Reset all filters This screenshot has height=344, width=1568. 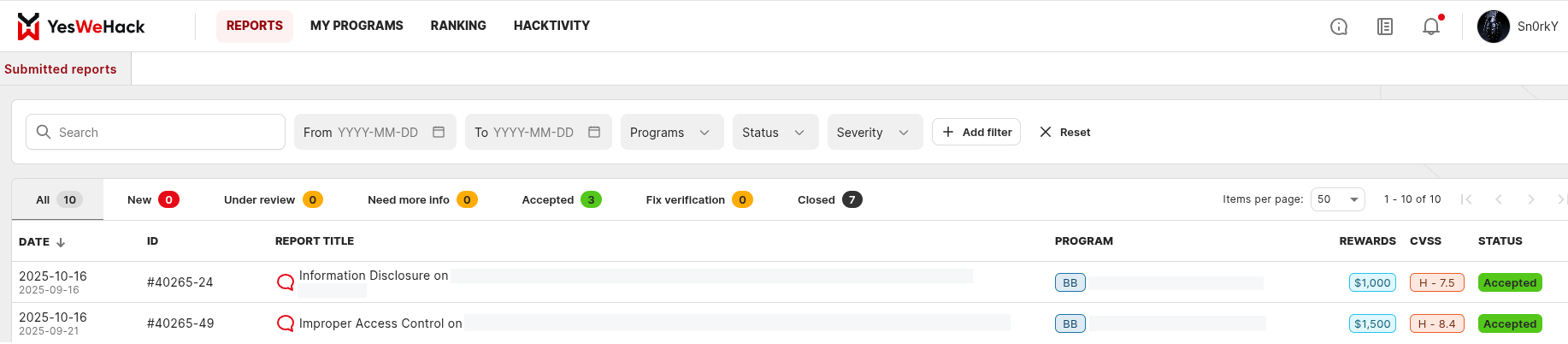(x=1065, y=132)
